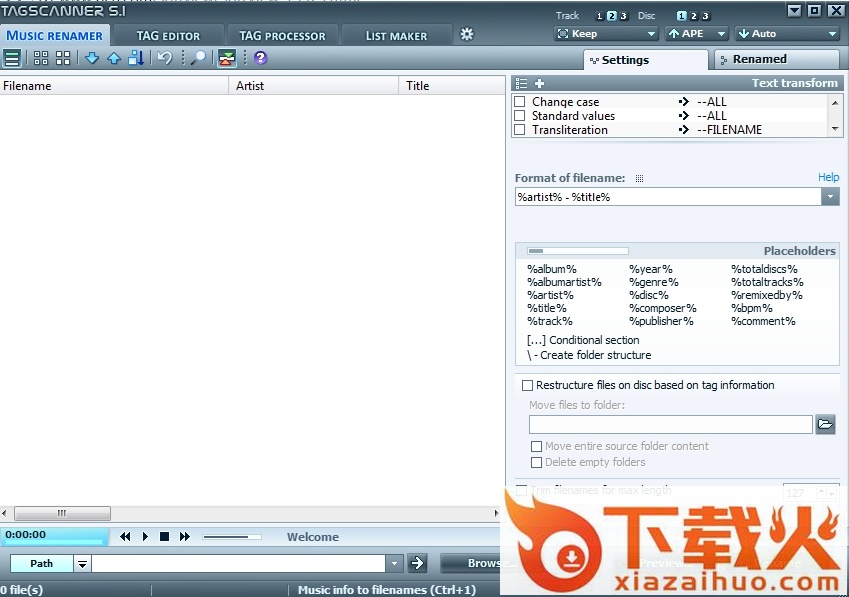This screenshot has width=849, height=597.
Task: Open the Renamed tab
Action: click(x=777, y=59)
